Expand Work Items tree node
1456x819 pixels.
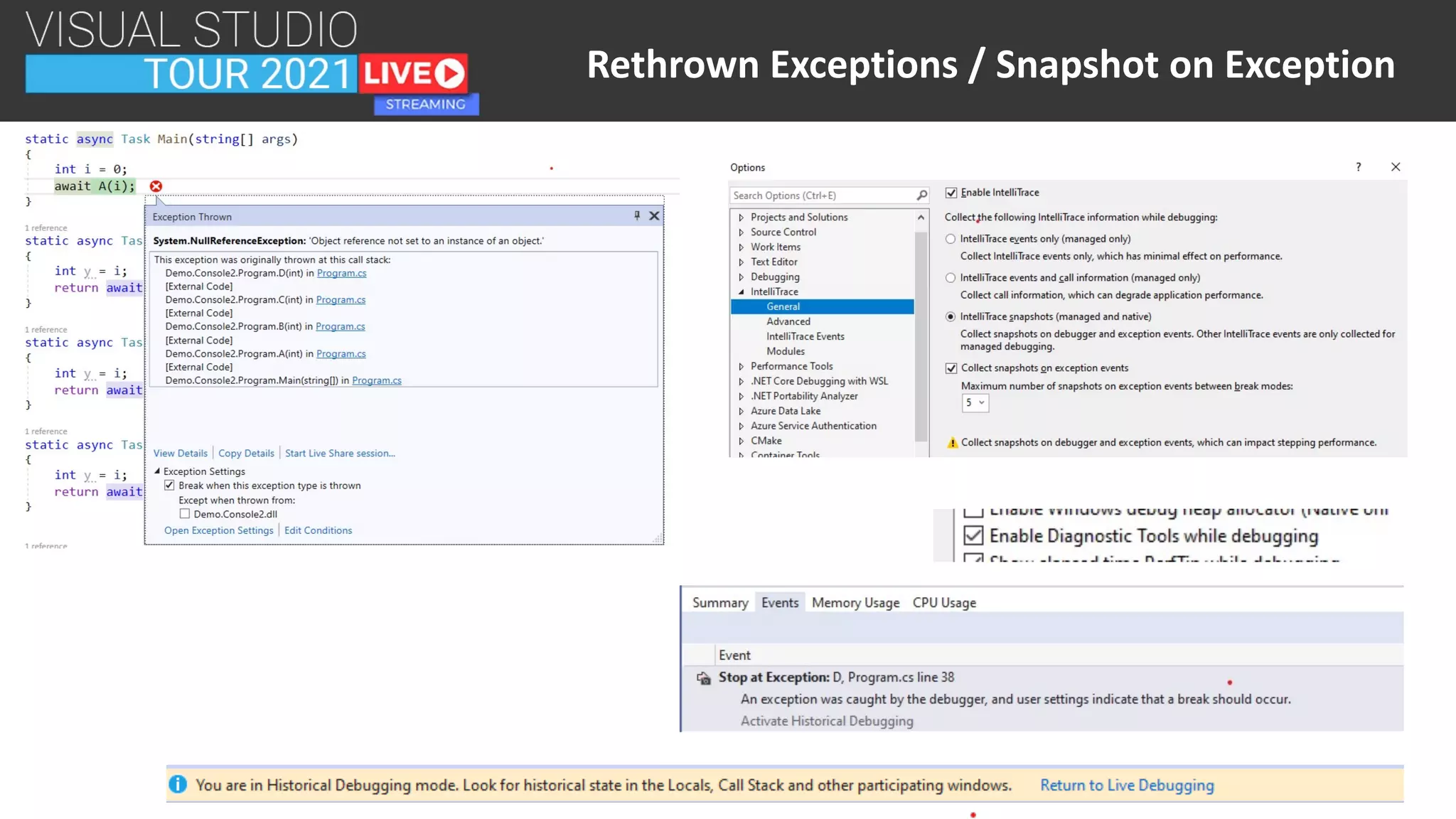click(x=741, y=247)
